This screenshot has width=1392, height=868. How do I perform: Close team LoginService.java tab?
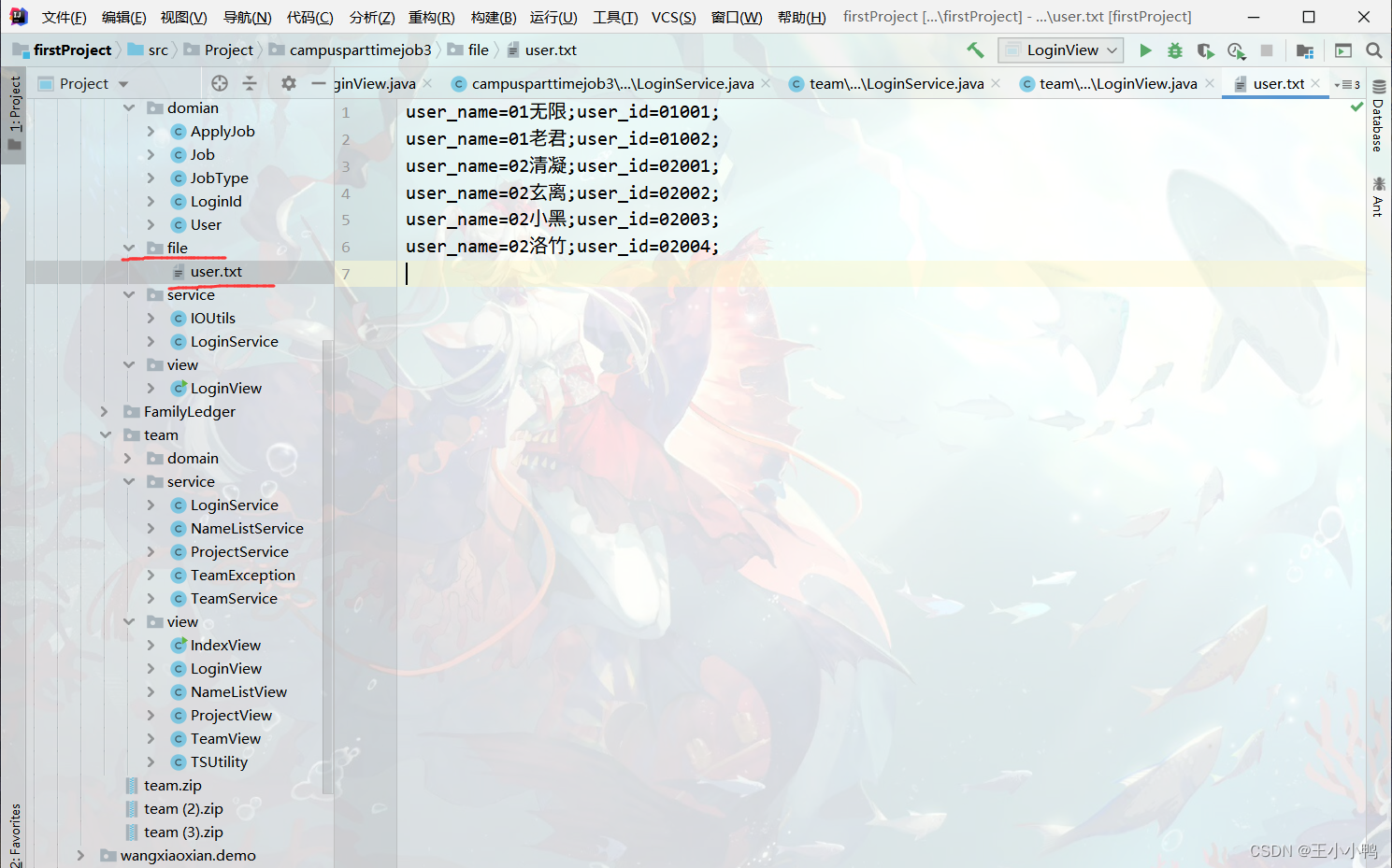click(997, 83)
